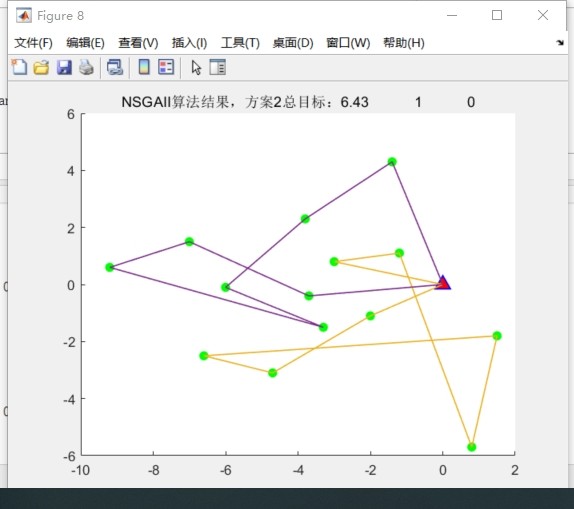The width and height of the screenshot is (574, 509).
Task: Click the rightmost green node near x=1.5
Action: click(x=497, y=335)
